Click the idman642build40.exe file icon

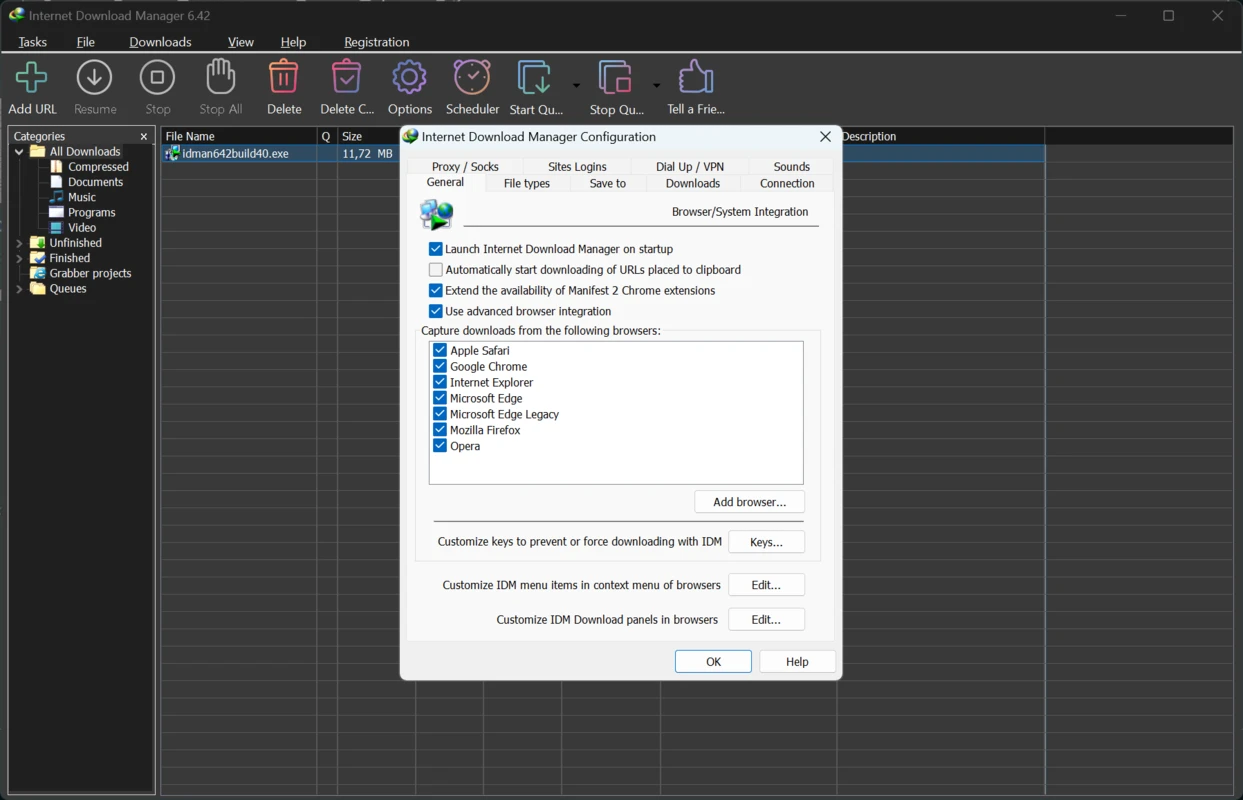click(173, 153)
